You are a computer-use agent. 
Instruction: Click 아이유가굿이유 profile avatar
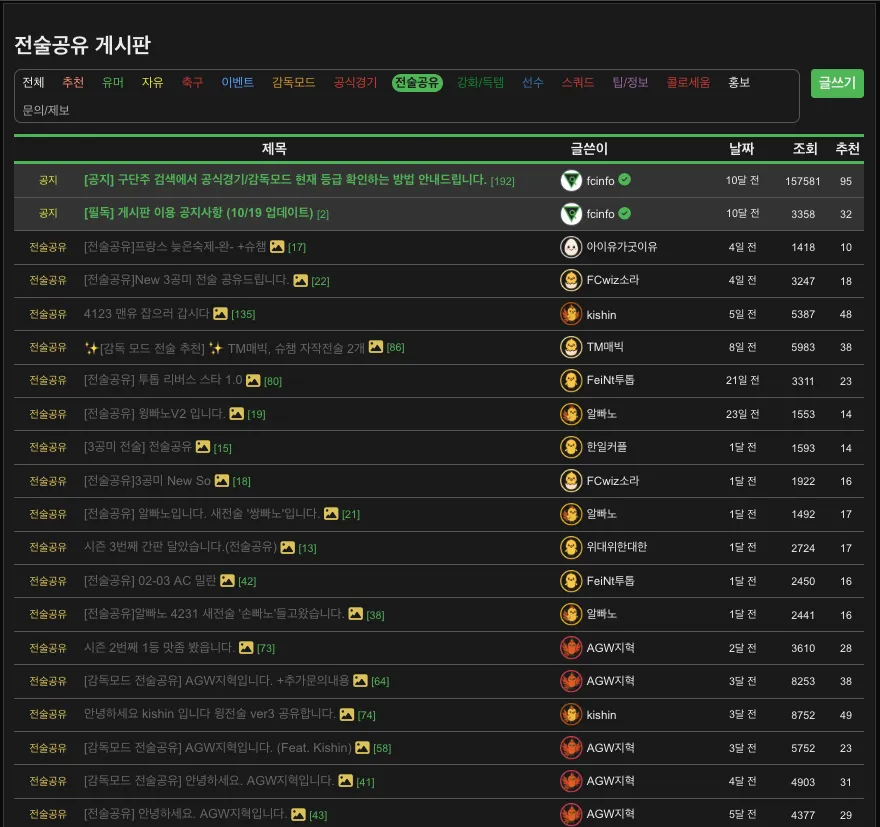point(571,247)
